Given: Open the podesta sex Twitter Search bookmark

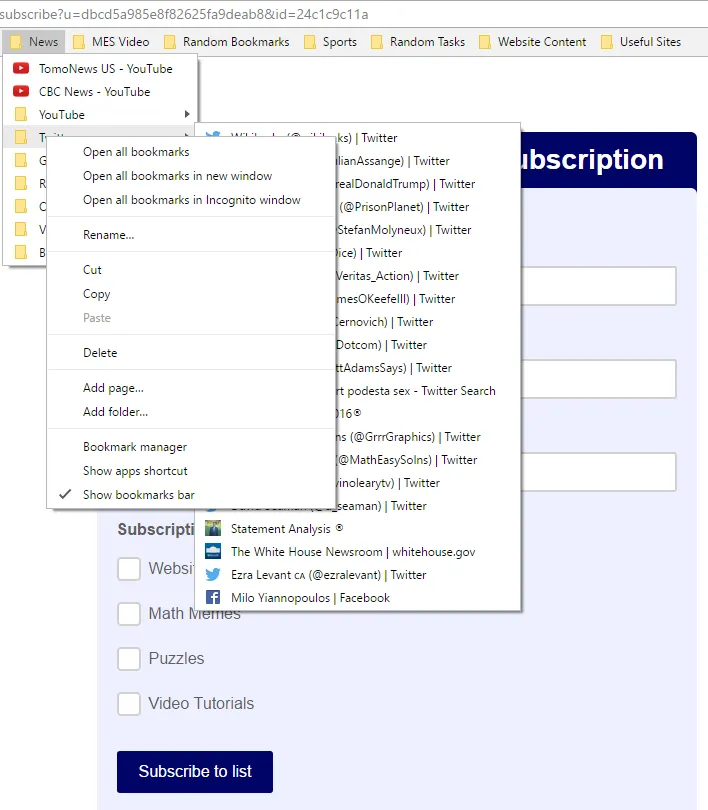Looking at the screenshot, I should (x=427, y=391).
